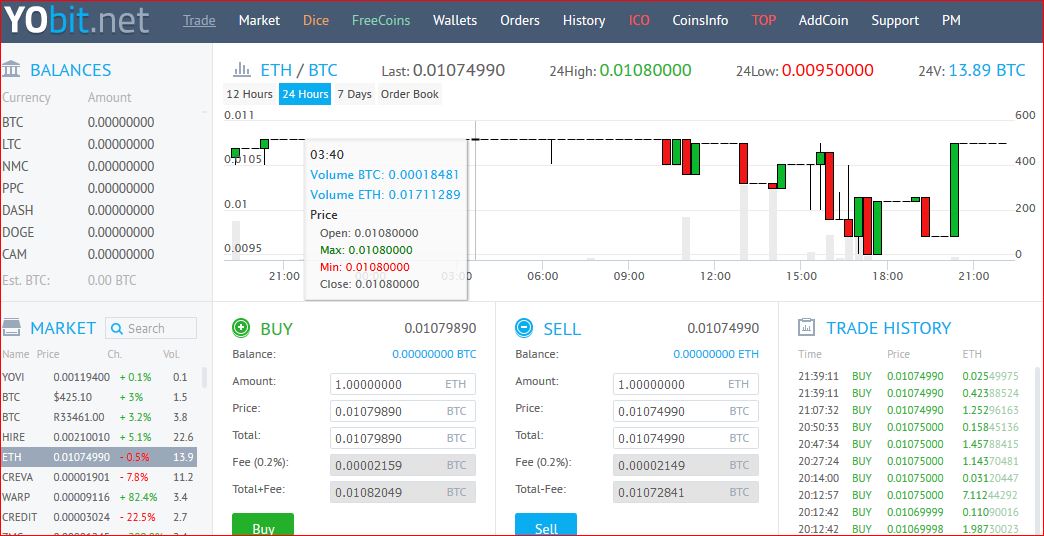Click the tall green candle near 21:00

954,190
